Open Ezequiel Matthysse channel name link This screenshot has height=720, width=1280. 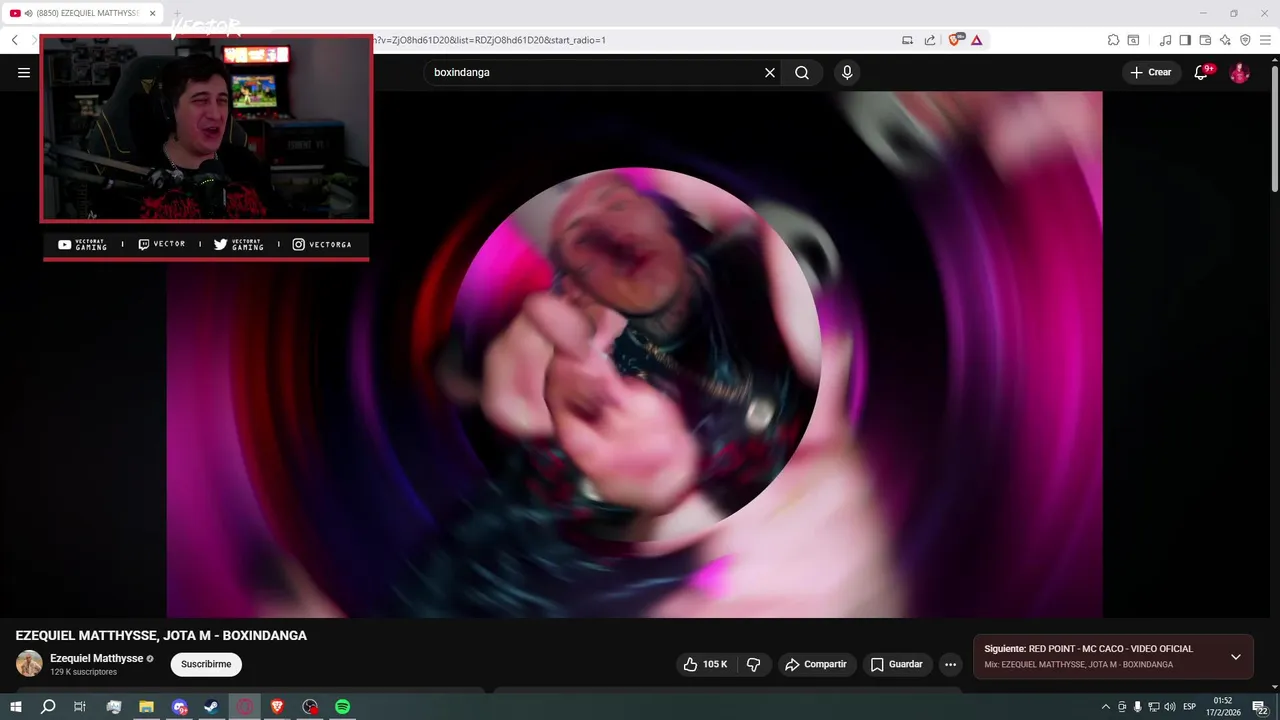point(97,658)
